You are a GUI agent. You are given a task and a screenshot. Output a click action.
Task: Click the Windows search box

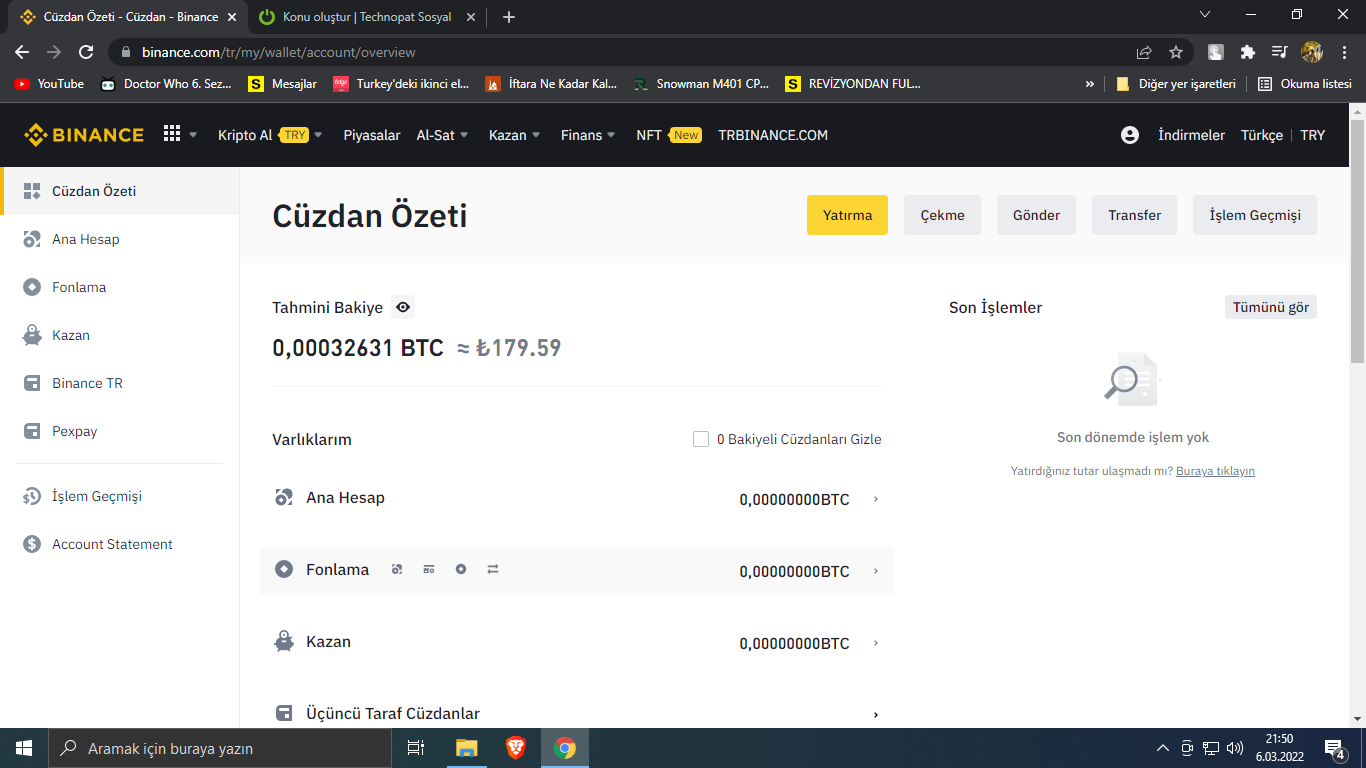pyautogui.click(x=220, y=748)
